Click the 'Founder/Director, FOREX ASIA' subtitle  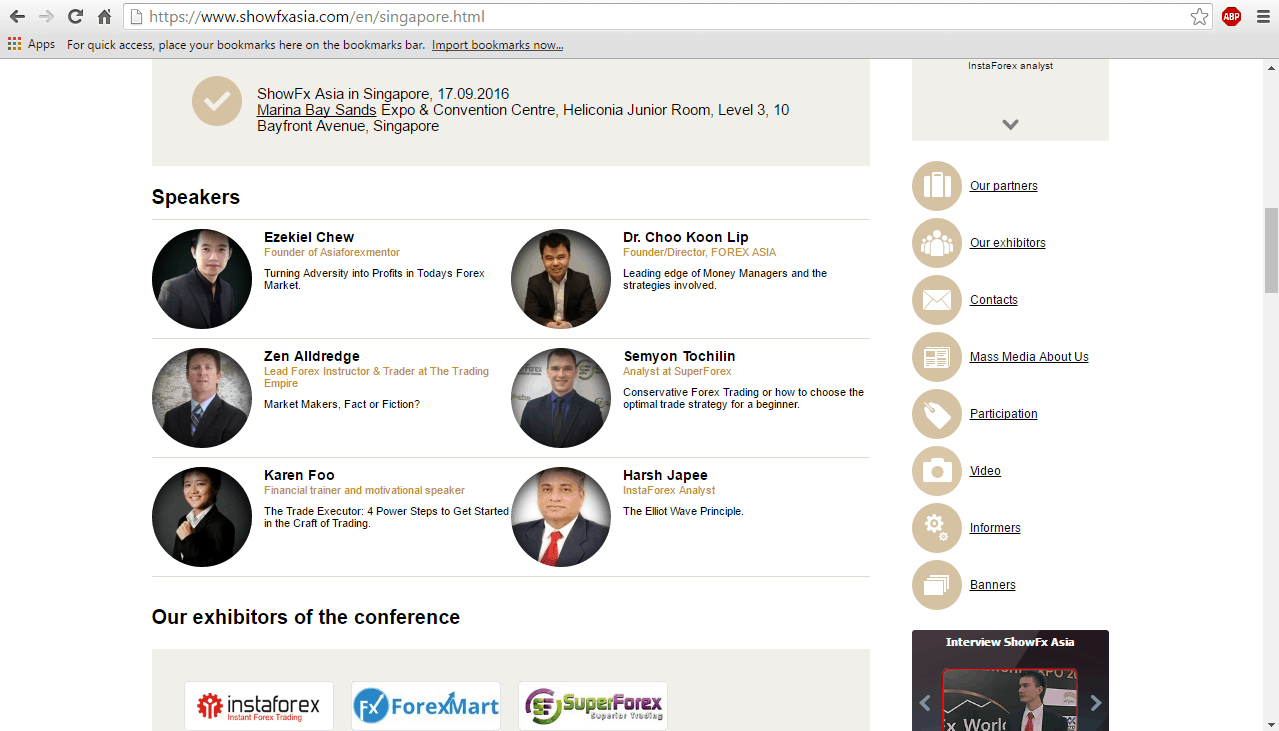pos(699,252)
